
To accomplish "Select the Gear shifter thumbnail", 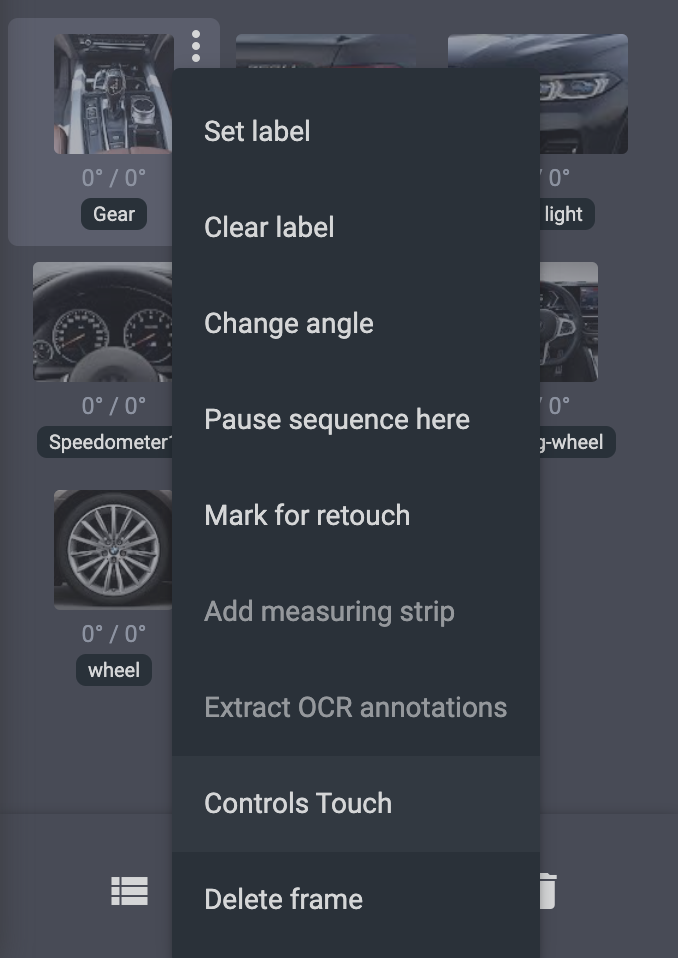I will [113, 94].
